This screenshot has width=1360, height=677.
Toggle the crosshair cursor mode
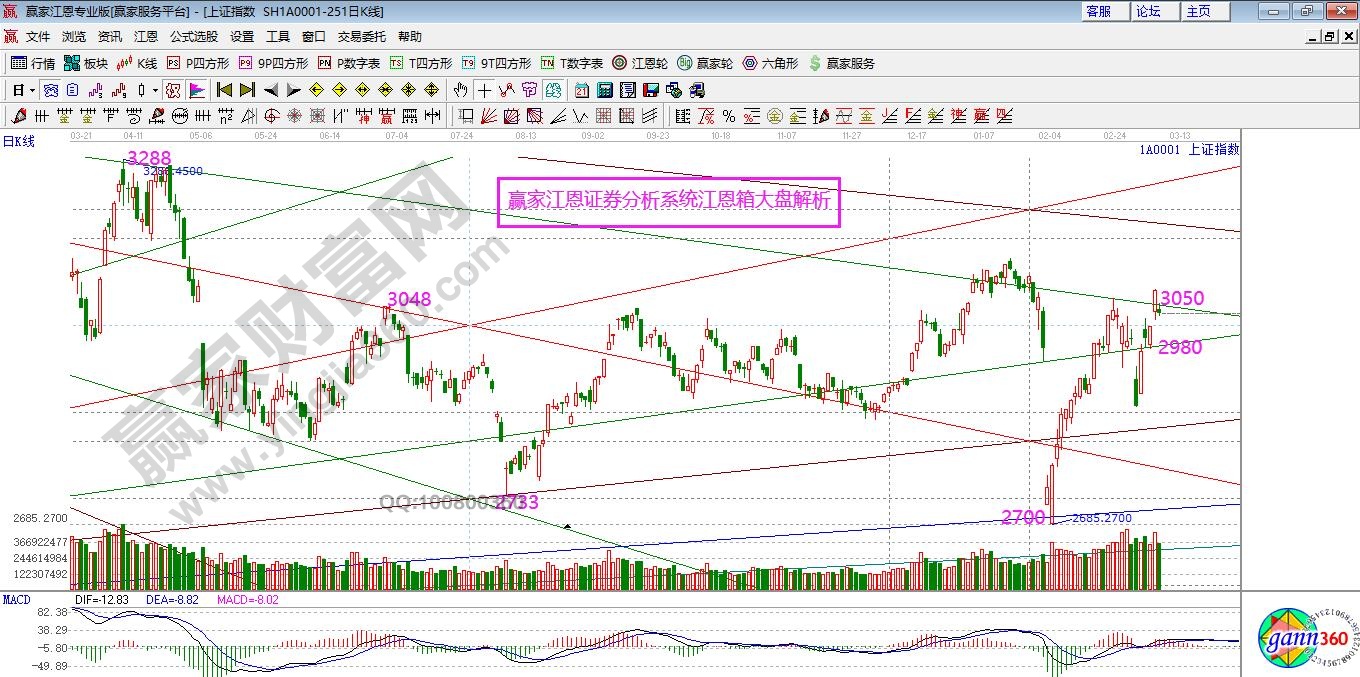coord(485,90)
